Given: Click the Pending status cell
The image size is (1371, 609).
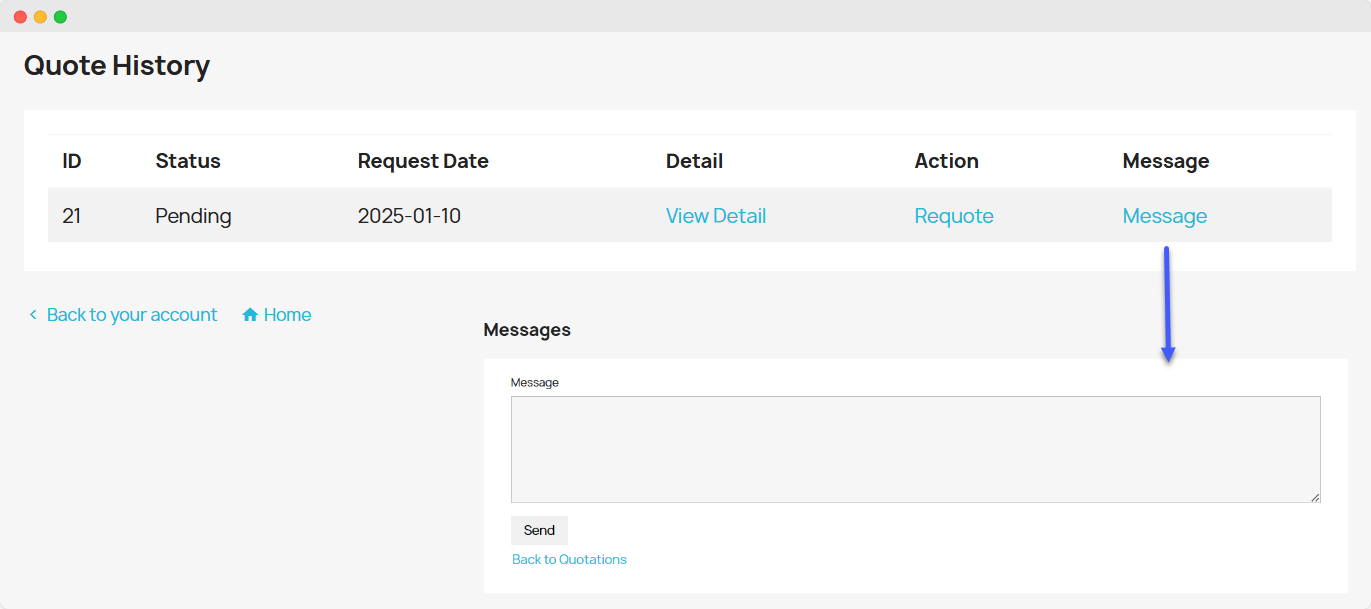Looking at the screenshot, I should tap(193, 216).
